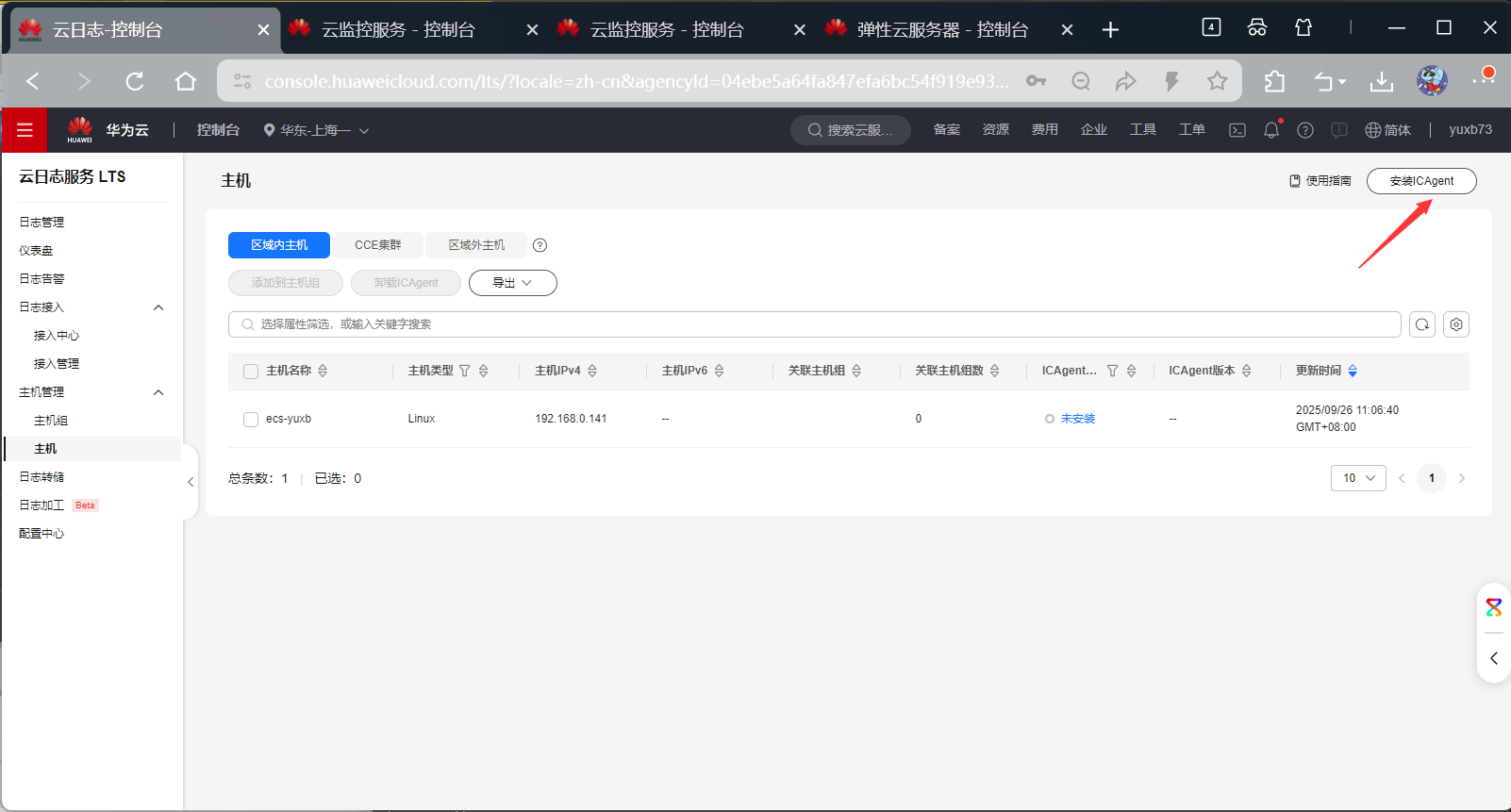Filter by ICAgent status funnel icon
This screenshot has height=812, width=1511.
(1112, 371)
